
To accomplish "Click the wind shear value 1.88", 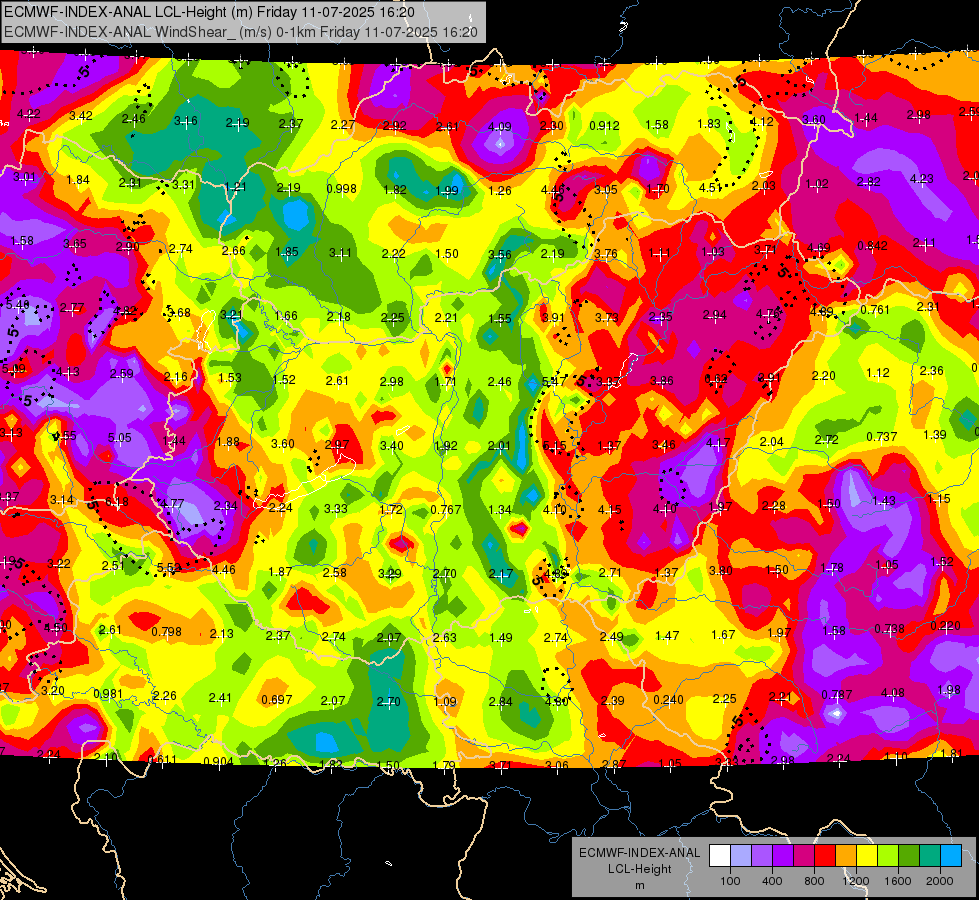I will [228, 442].
